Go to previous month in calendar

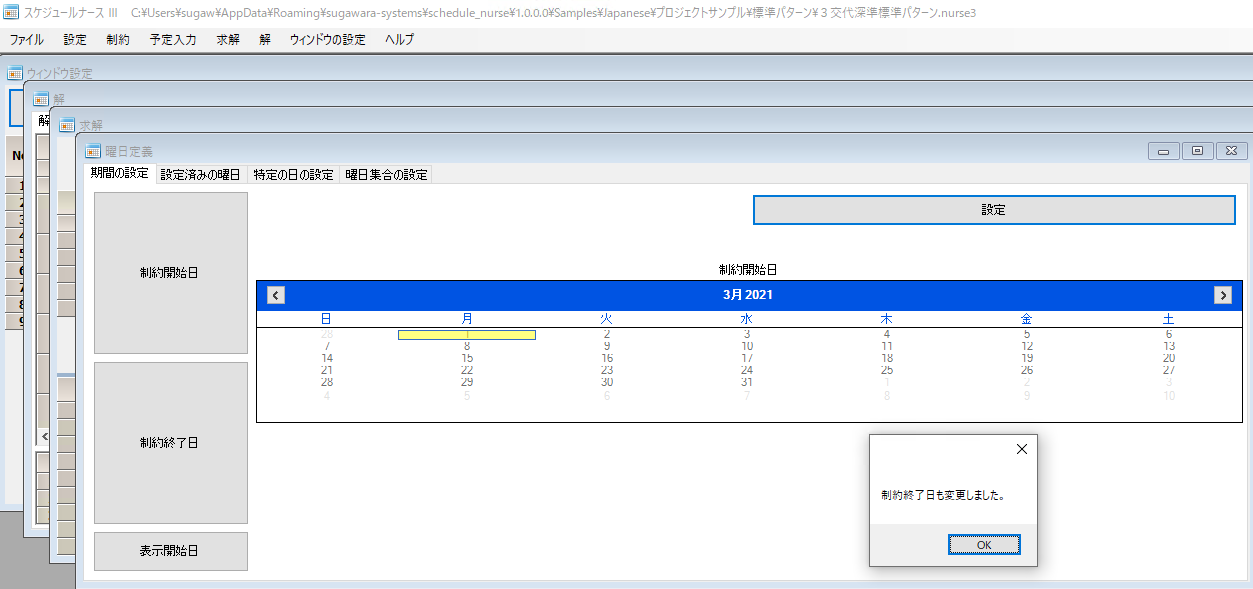tap(277, 295)
